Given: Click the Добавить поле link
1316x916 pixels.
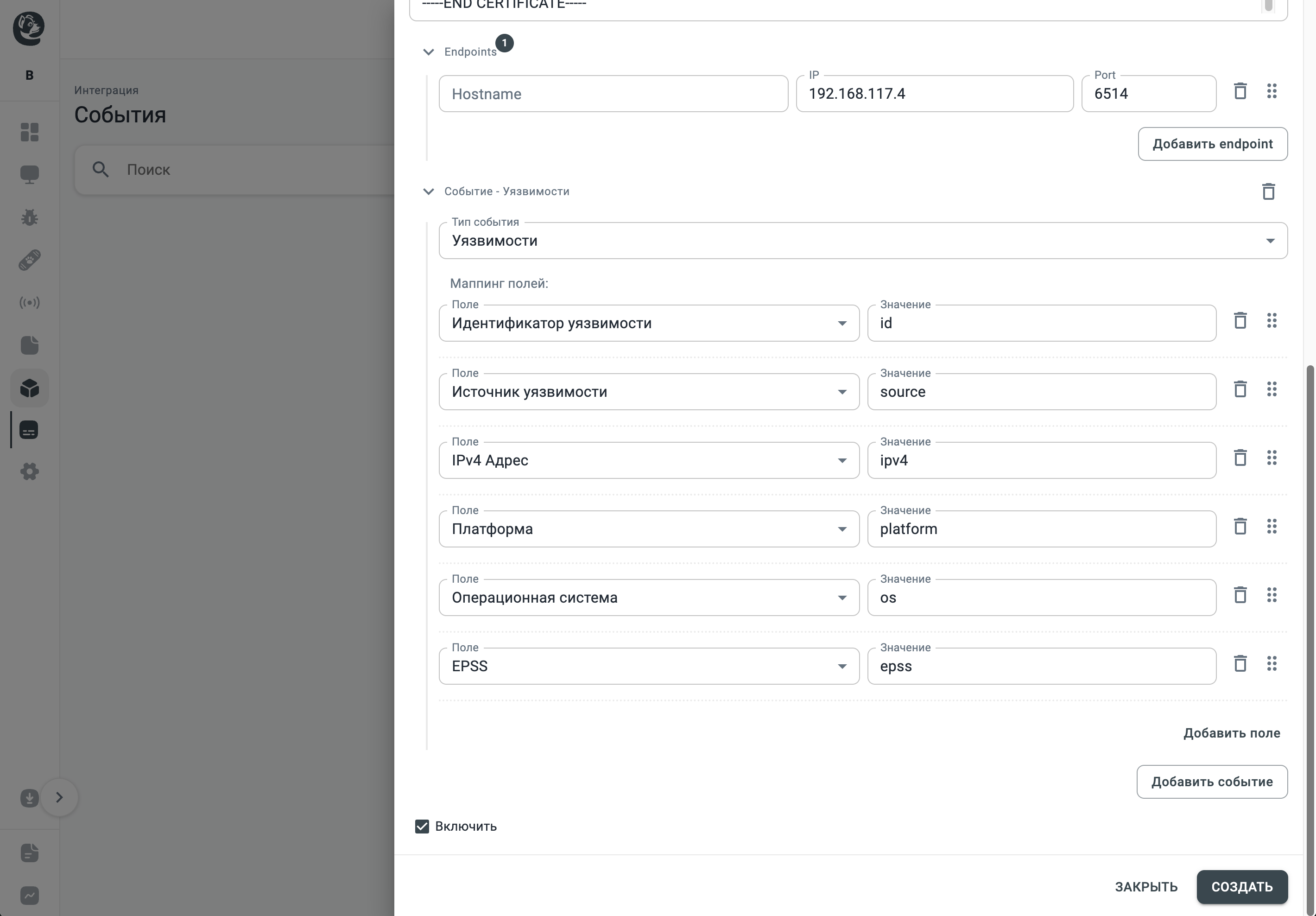Looking at the screenshot, I should (1231, 733).
